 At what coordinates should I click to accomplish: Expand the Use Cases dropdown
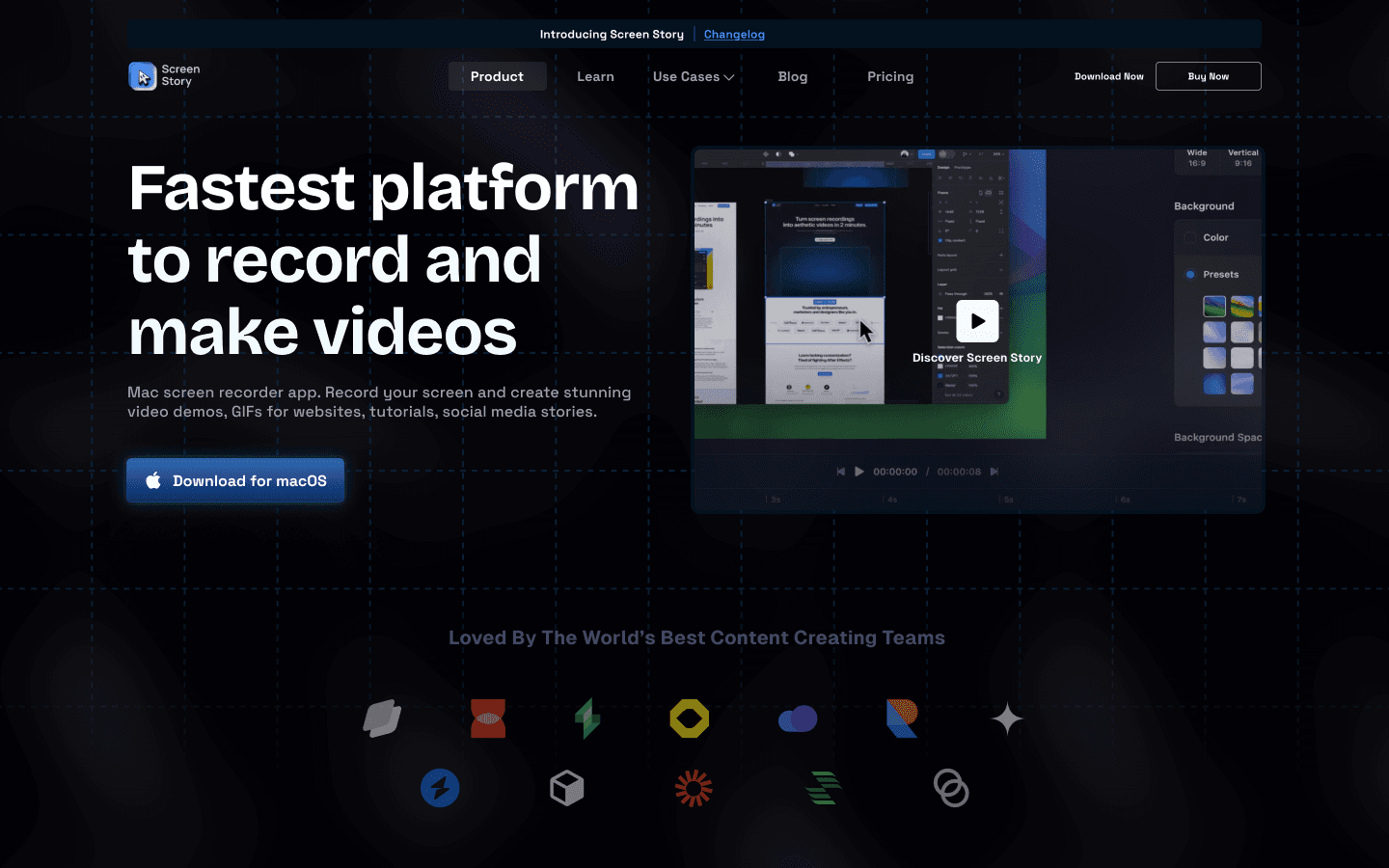(x=694, y=76)
